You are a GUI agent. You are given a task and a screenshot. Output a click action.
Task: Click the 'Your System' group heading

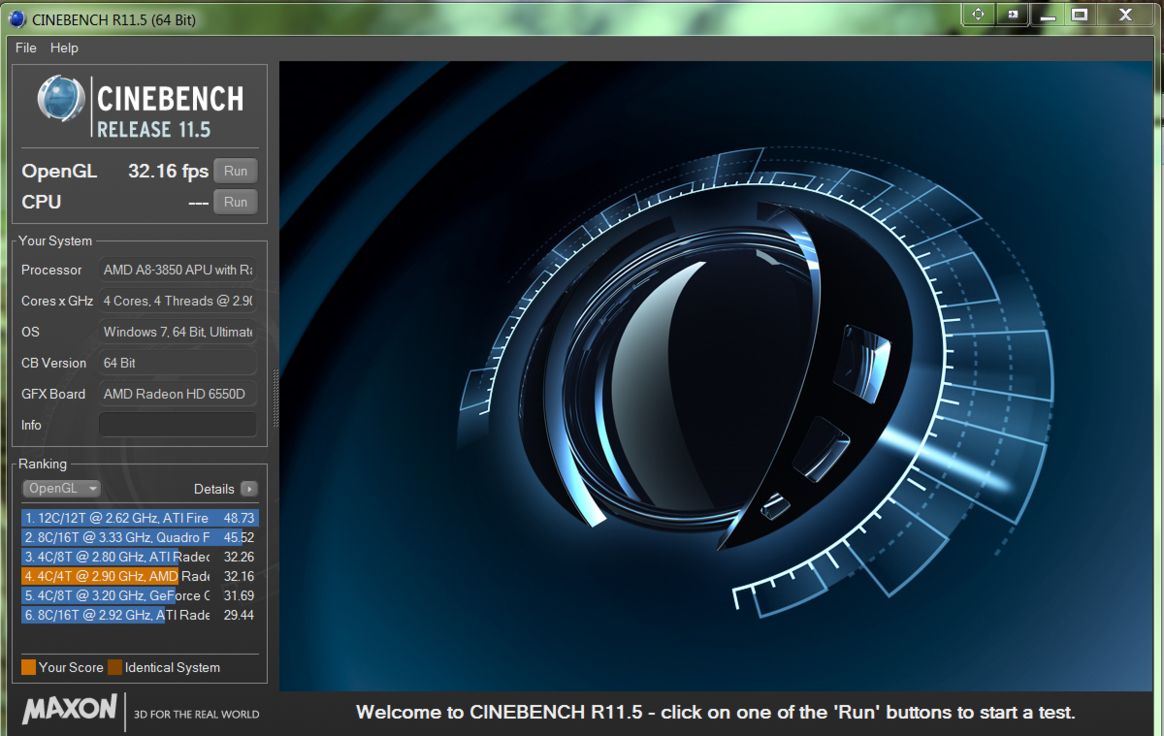(x=55, y=241)
